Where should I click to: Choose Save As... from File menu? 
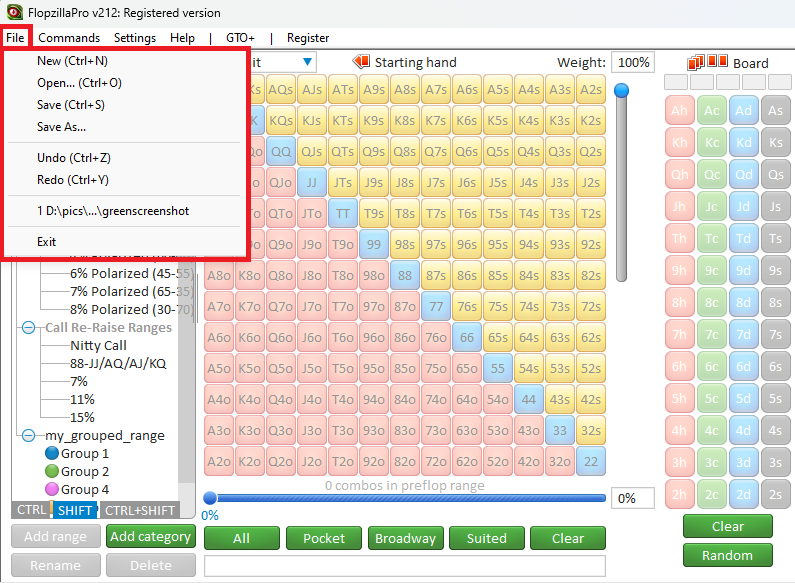tap(61, 127)
